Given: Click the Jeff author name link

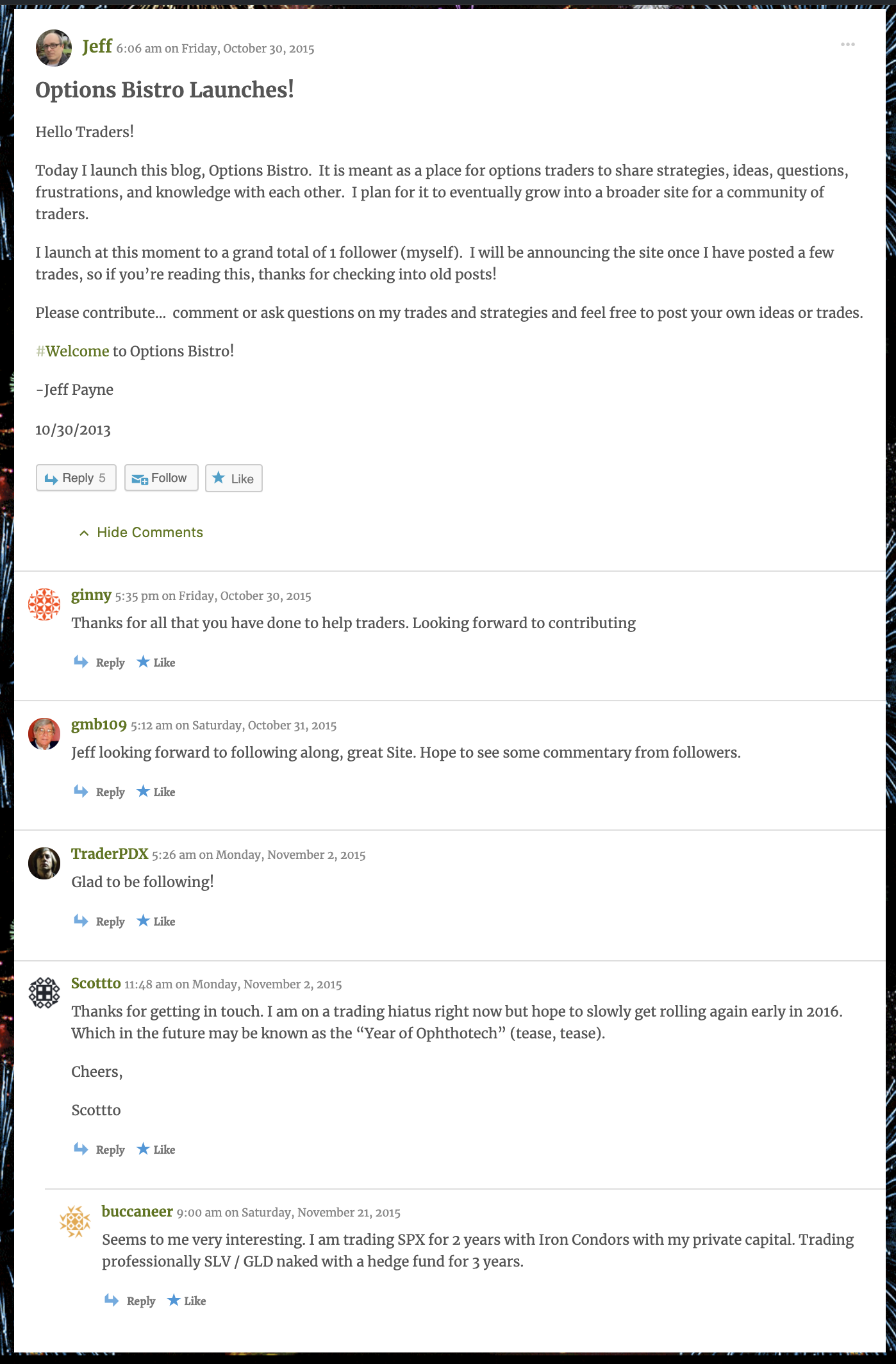Looking at the screenshot, I should pos(97,47).
